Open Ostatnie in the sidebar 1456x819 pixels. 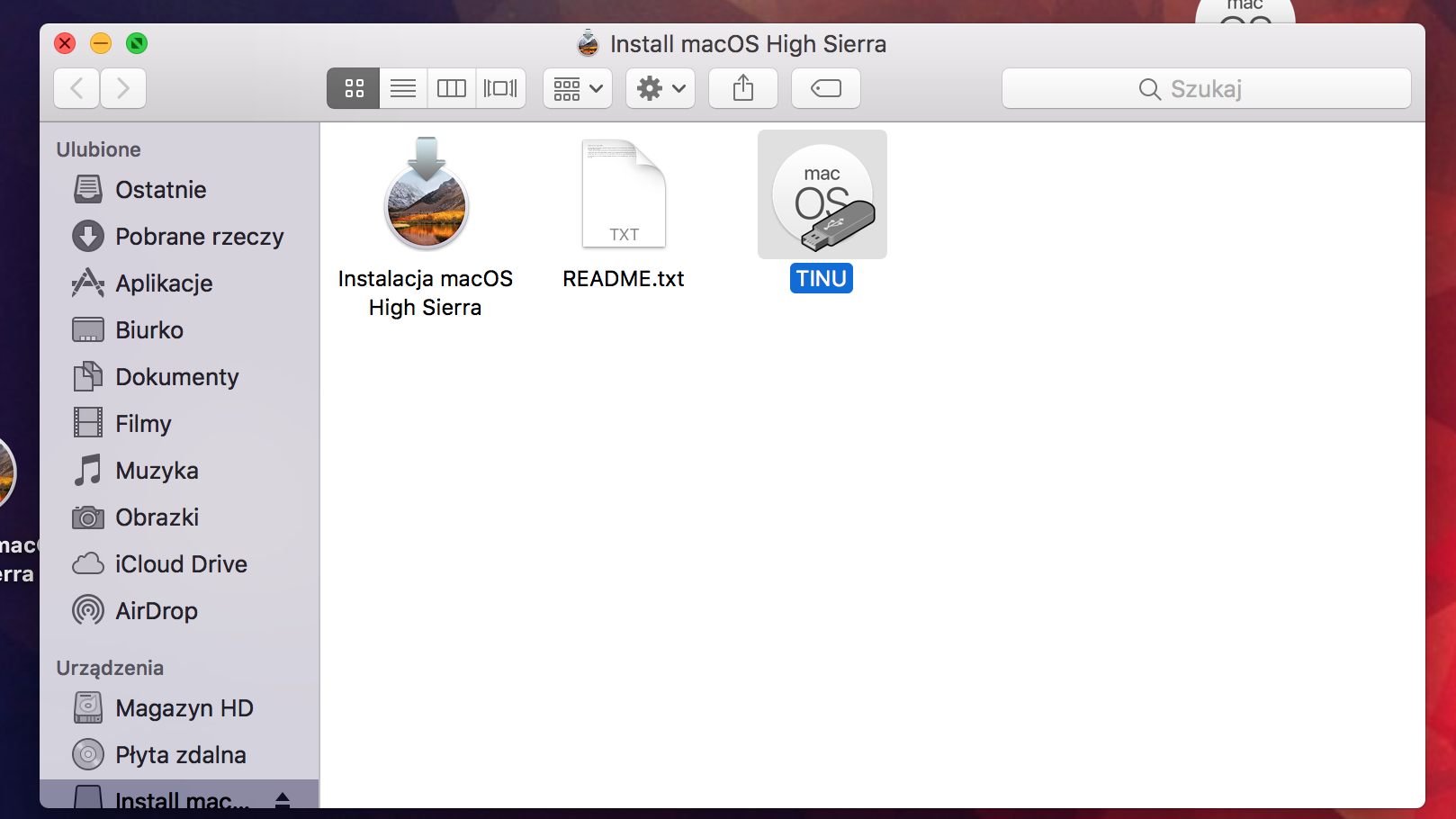[x=179, y=190]
